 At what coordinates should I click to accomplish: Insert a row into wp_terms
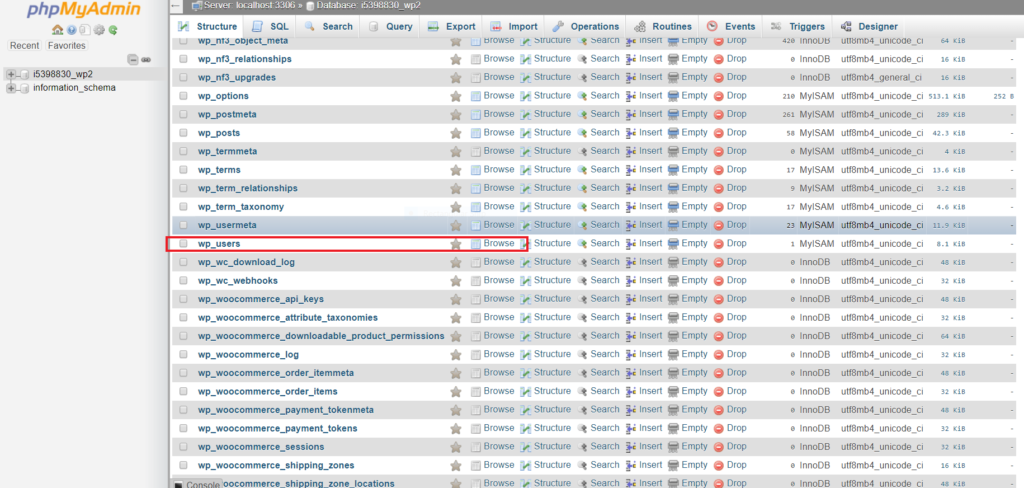coord(644,169)
